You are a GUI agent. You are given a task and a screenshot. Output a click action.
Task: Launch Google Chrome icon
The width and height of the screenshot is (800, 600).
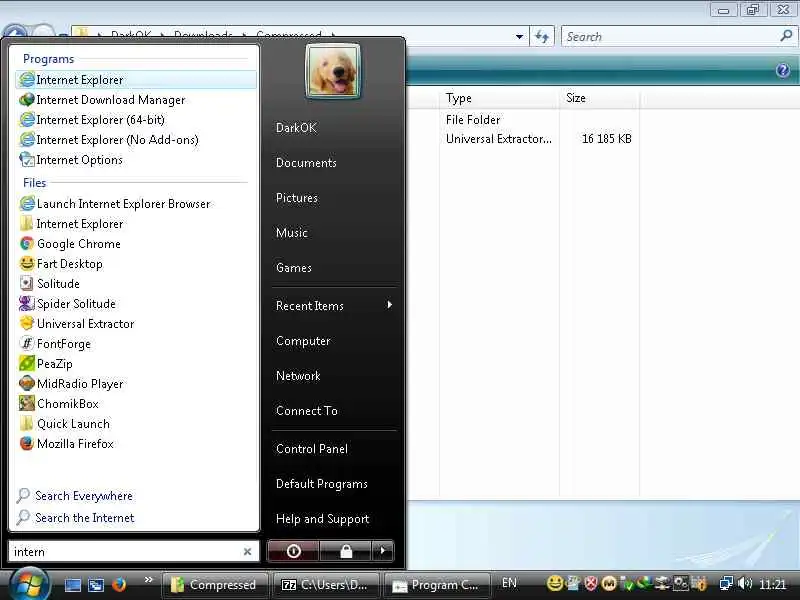click(x=27, y=243)
